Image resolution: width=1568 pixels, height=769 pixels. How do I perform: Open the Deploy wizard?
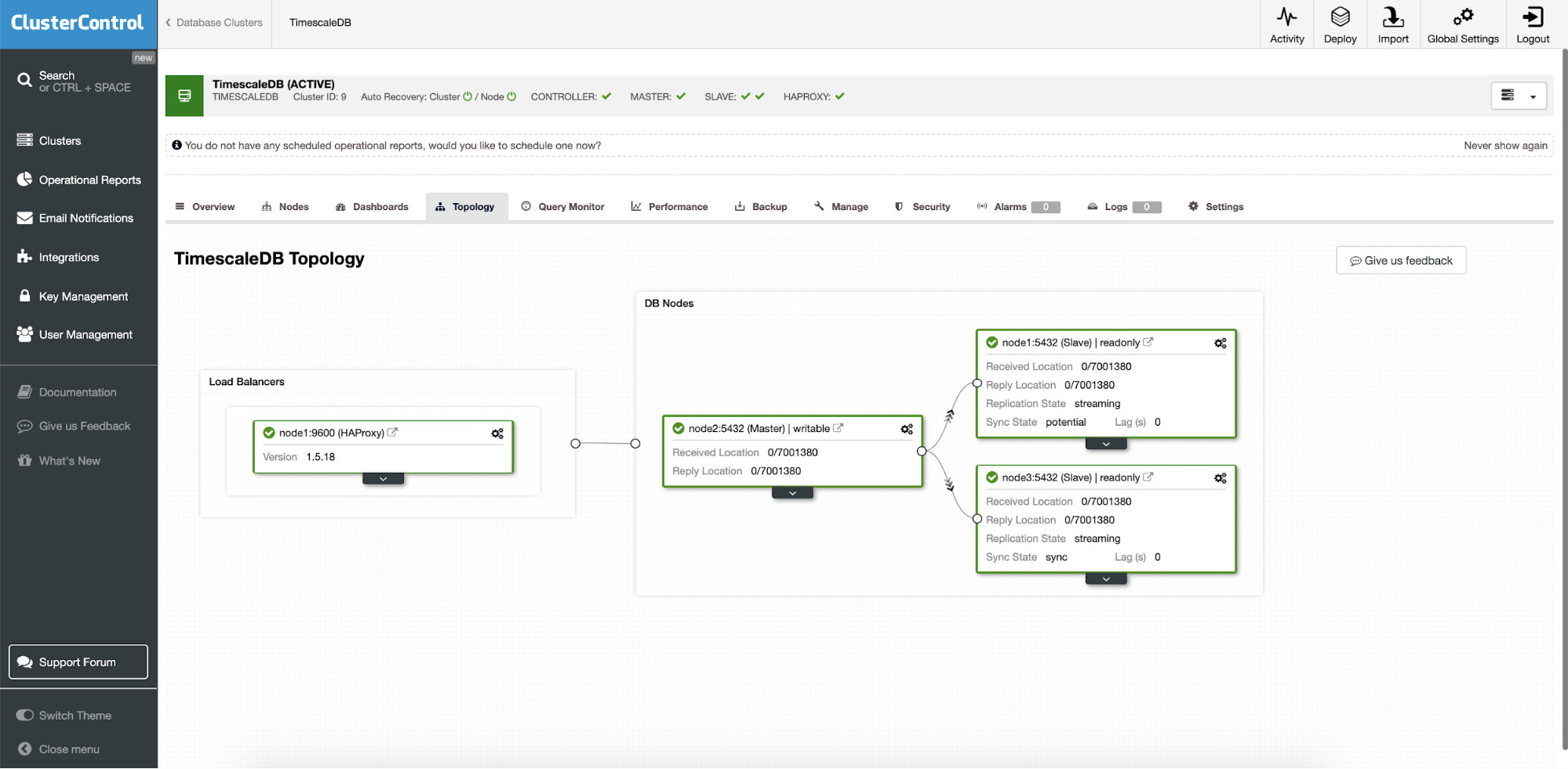click(1340, 24)
